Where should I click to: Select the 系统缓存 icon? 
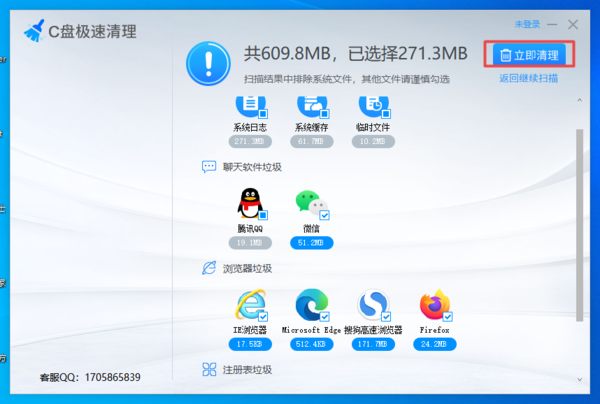(x=312, y=106)
